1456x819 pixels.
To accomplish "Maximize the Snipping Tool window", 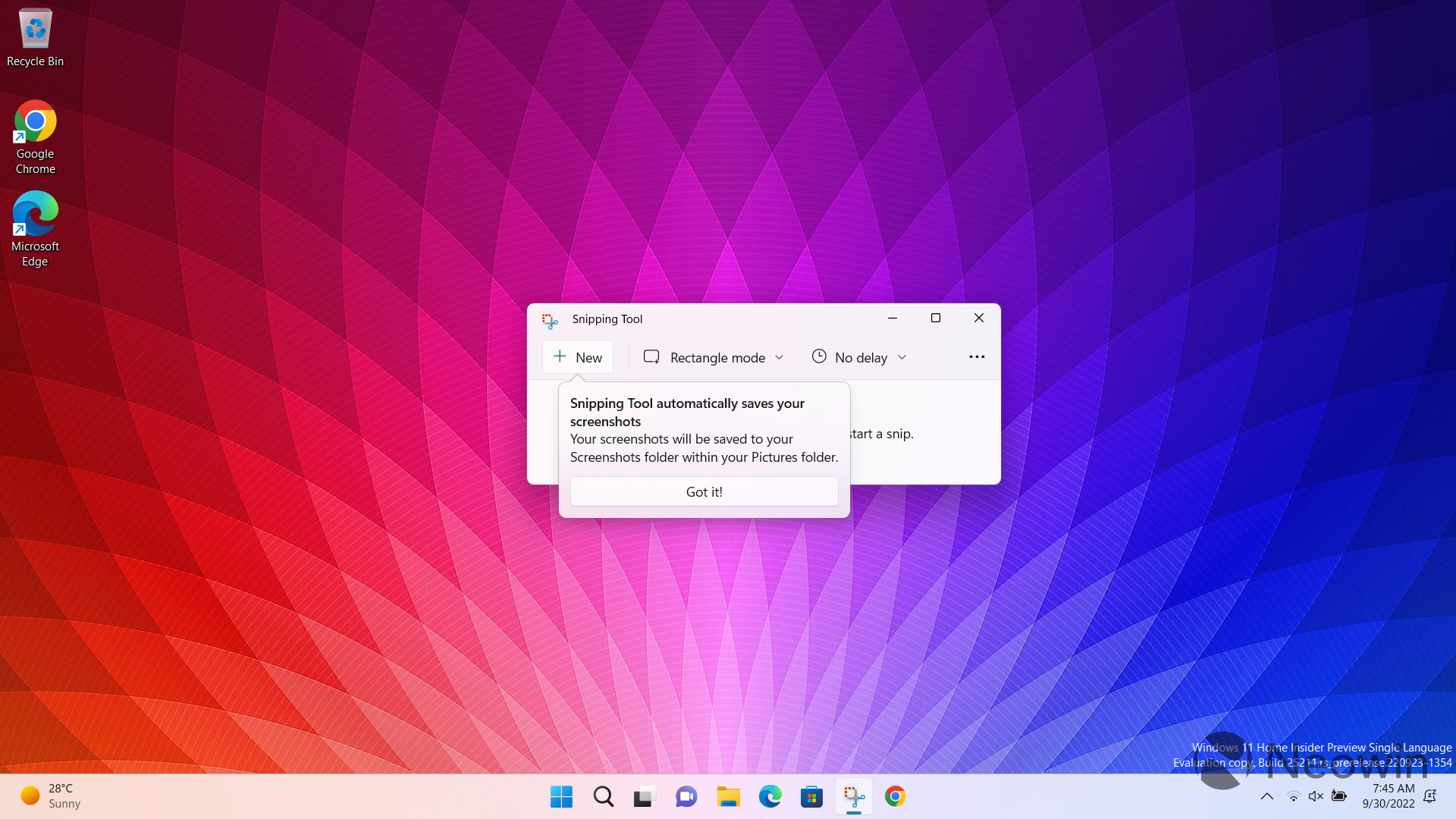I will pos(936,318).
